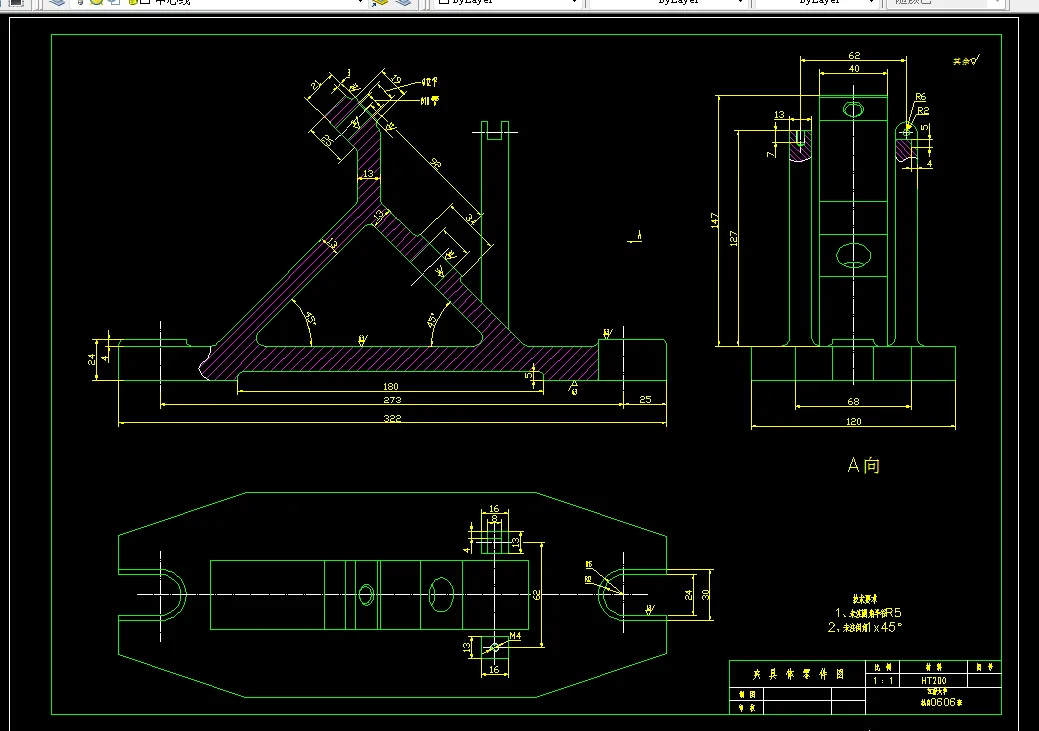This screenshot has height=731, width=1039.
Task: Select the 180 dimension in the front view
Action: [x=391, y=386]
